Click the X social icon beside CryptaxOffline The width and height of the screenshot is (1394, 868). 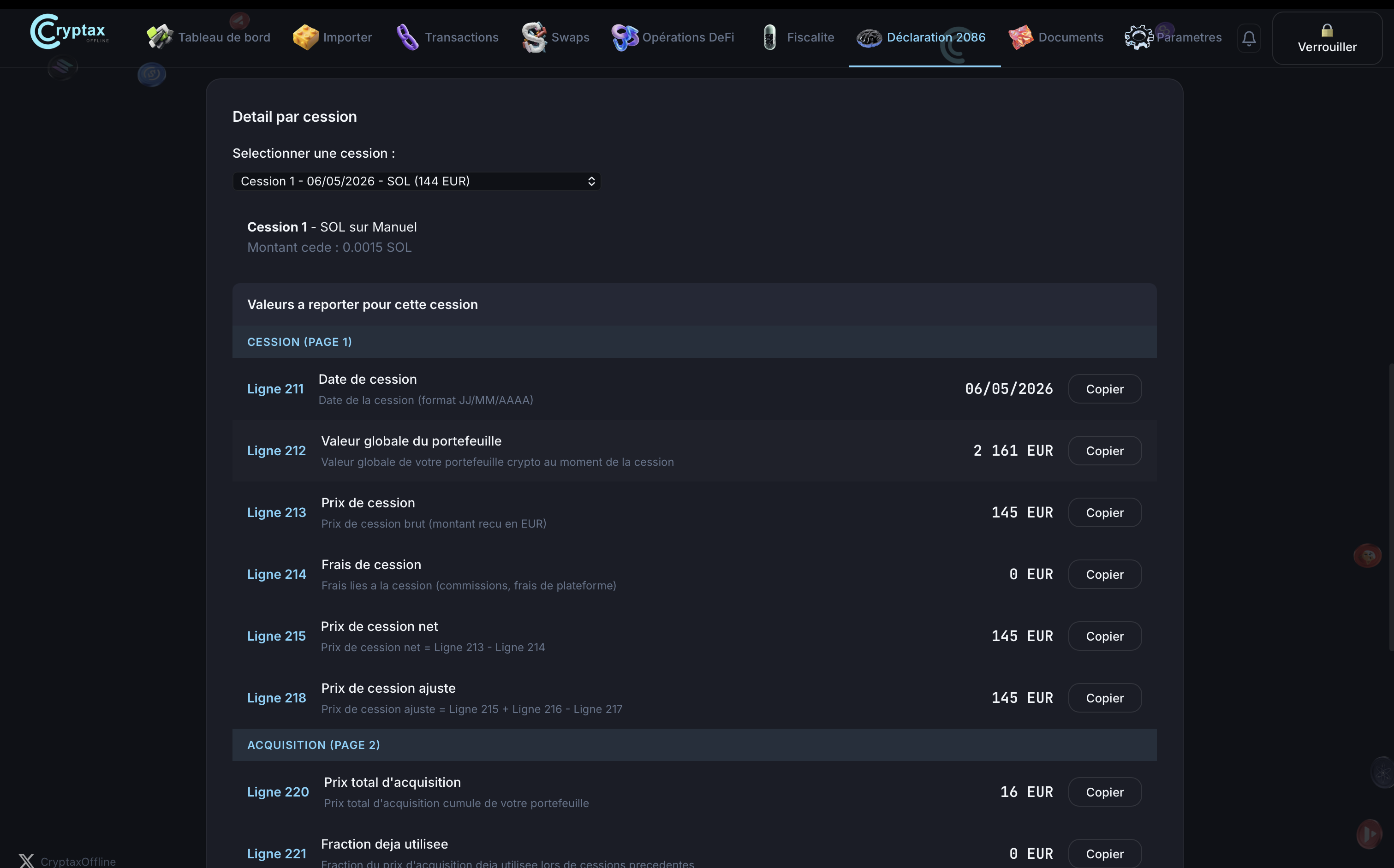tap(26, 861)
